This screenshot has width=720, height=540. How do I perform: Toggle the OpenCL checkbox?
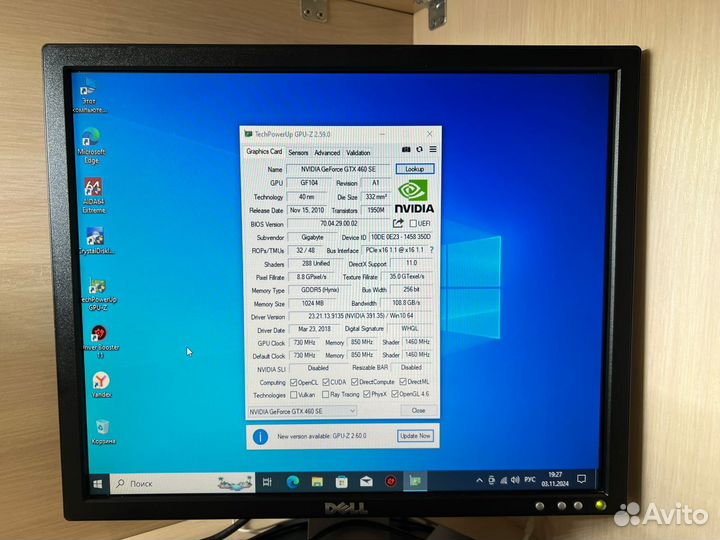[x=294, y=382]
